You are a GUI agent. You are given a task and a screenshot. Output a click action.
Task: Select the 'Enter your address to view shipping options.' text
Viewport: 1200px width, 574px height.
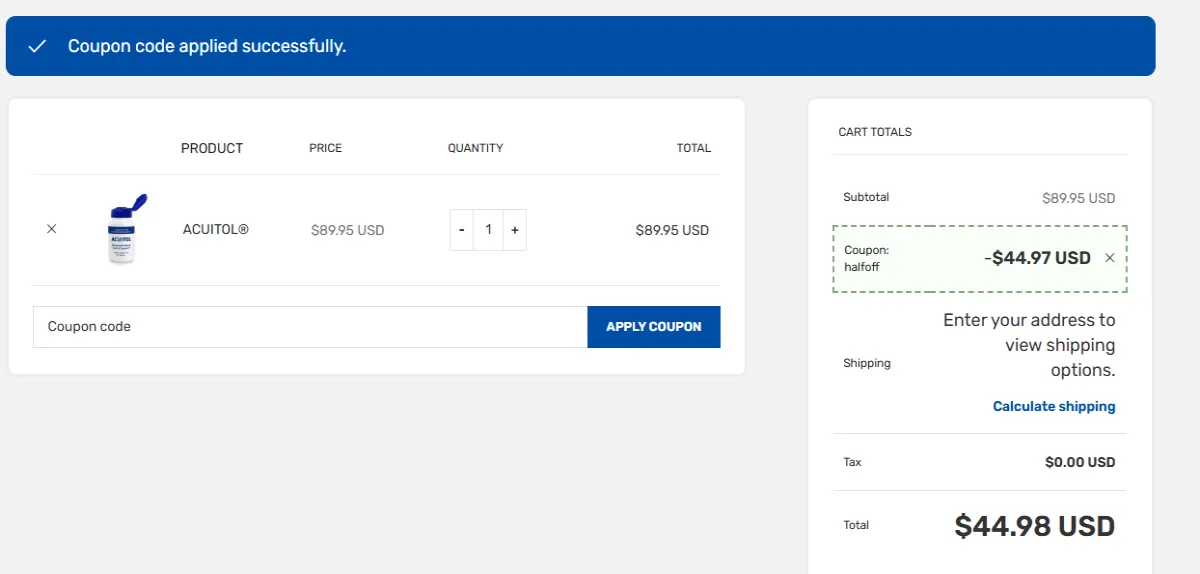pyautogui.click(x=1030, y=345)
